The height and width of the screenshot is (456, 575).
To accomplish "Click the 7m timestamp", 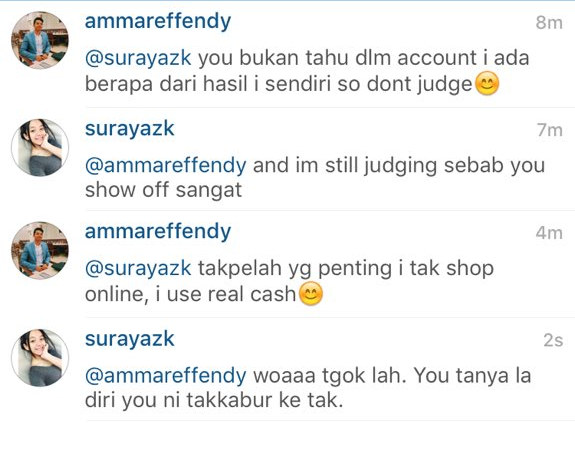I will click(550, 130).
